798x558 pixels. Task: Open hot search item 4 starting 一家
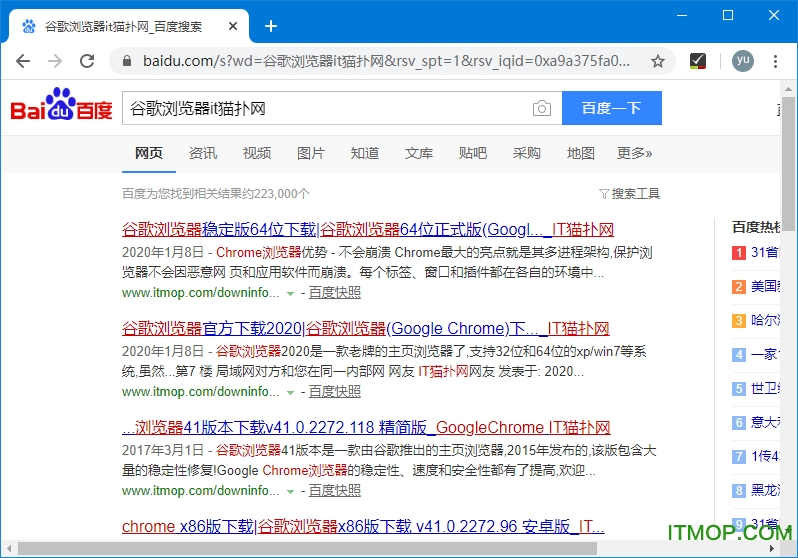click(x=765, y=354)
